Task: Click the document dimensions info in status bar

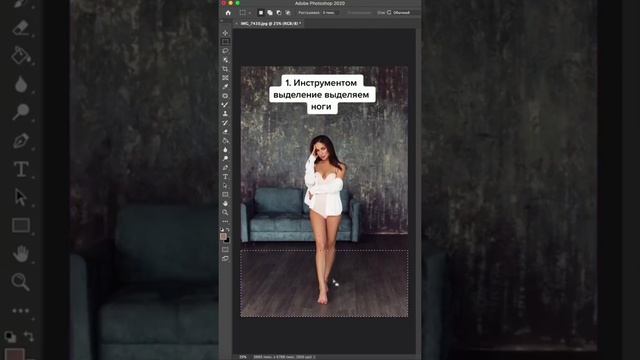Action: 284,357
